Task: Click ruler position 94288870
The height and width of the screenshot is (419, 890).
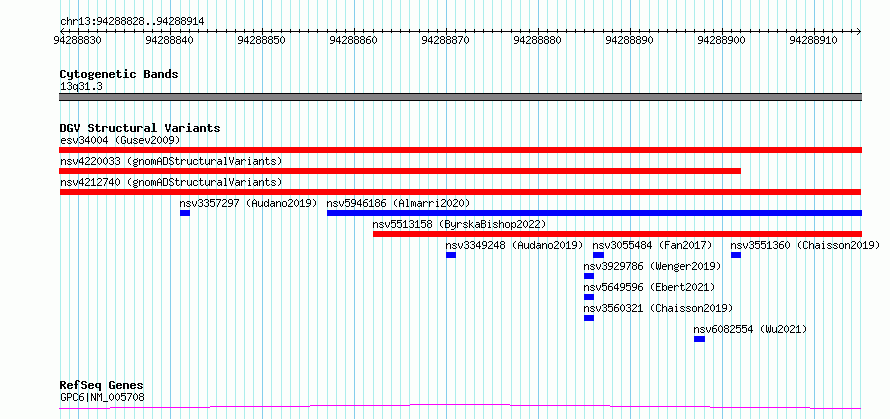Action: (445, 40)
